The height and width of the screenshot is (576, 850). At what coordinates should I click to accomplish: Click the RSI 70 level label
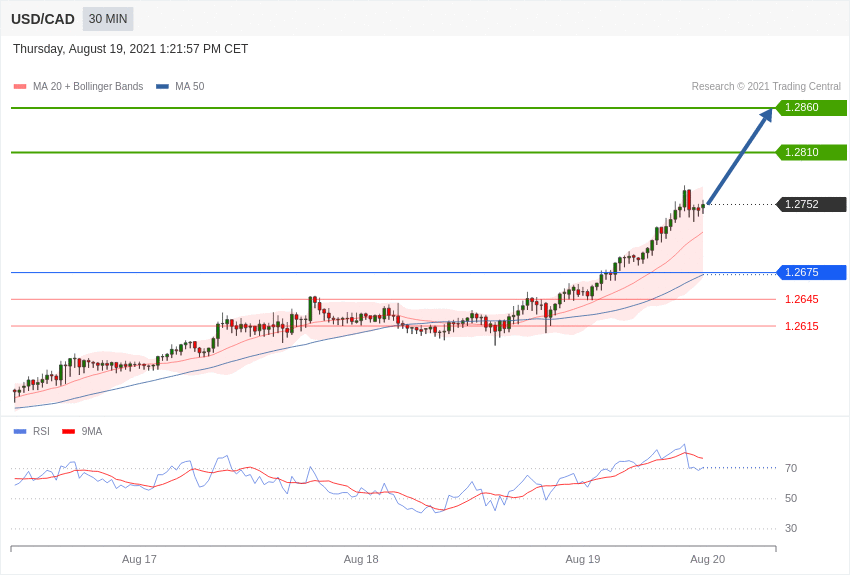[791, 468]
